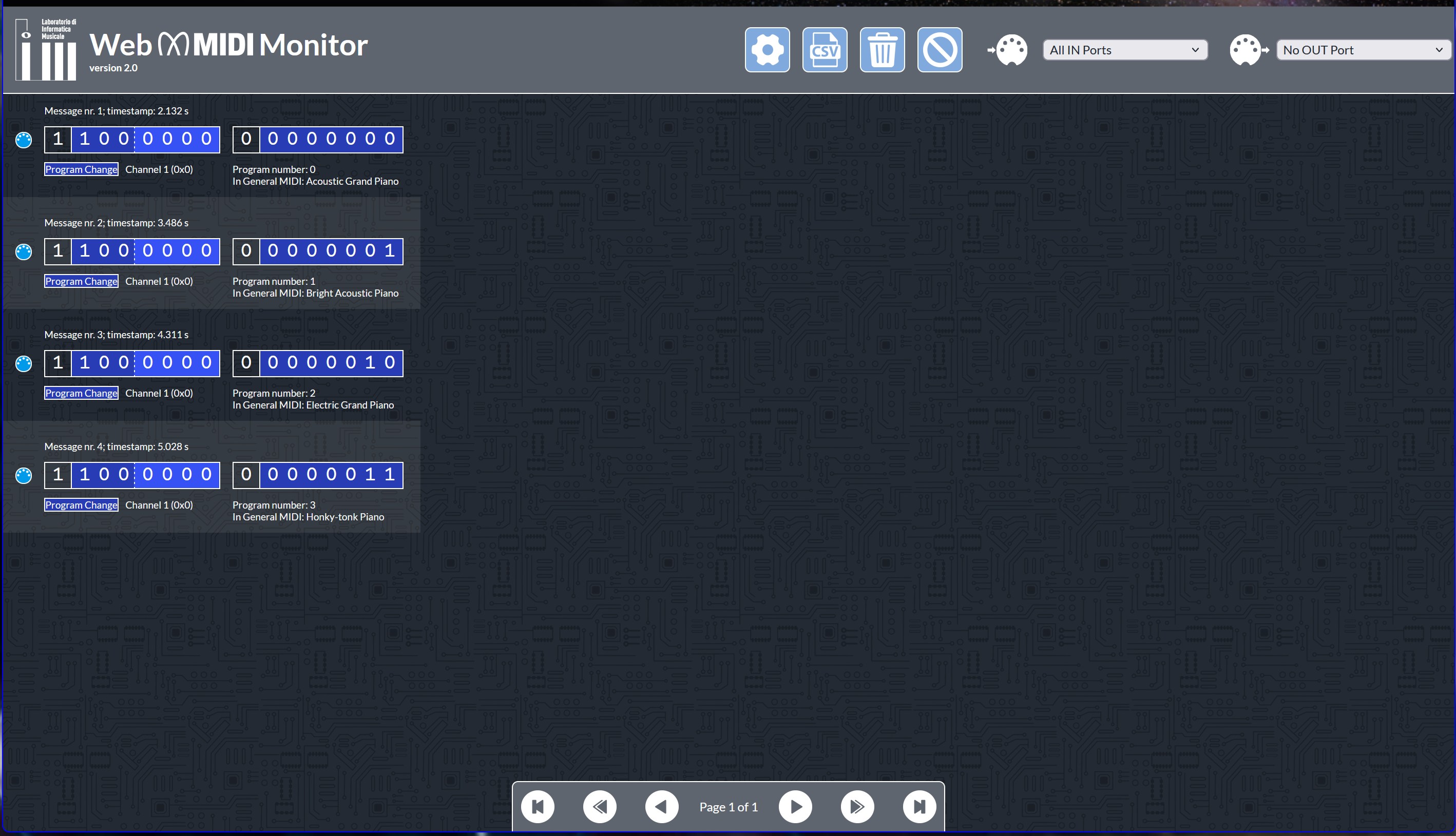Click the LIM laboratory logo
This screenshot has height=836, width=1456.
click(46, 49)
